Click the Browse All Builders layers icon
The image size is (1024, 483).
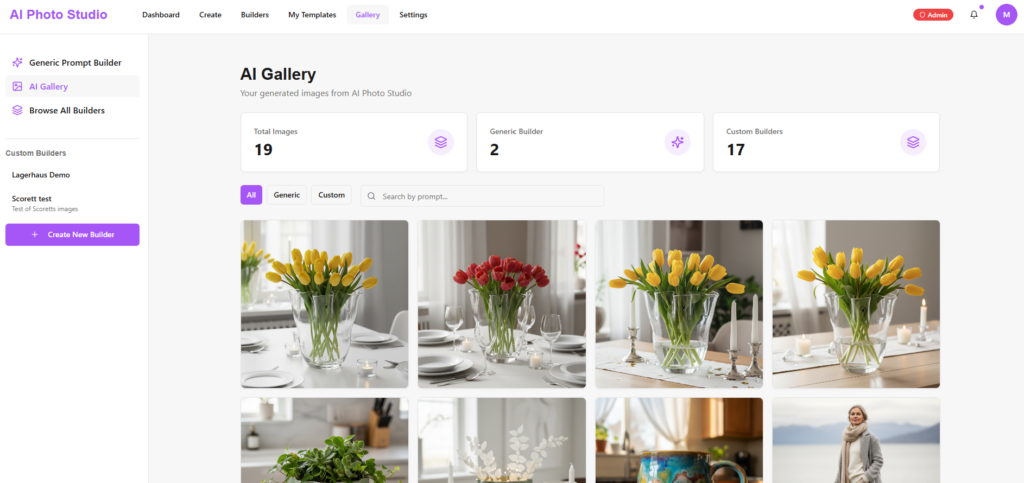click(18, 110)
